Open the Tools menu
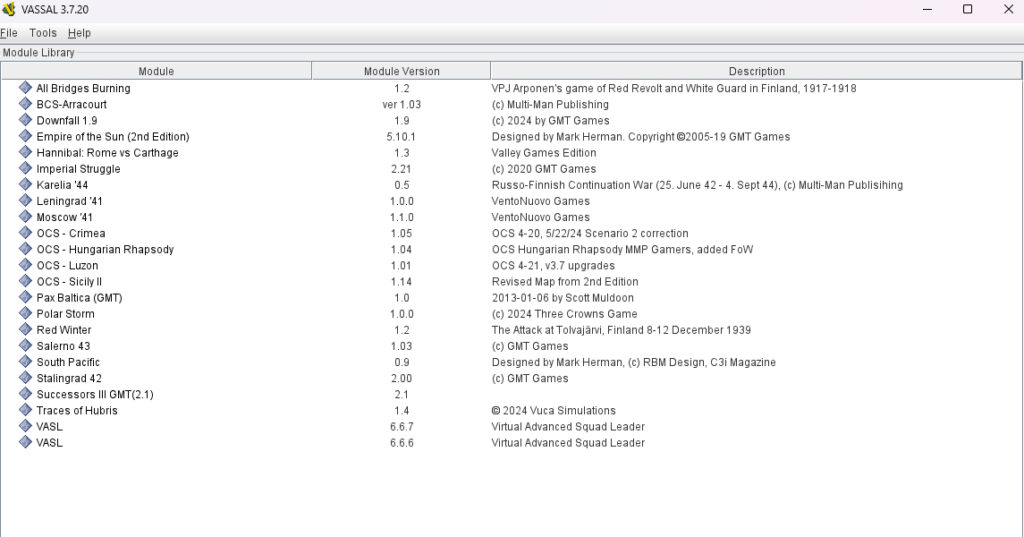 click(x=43, y=33)
